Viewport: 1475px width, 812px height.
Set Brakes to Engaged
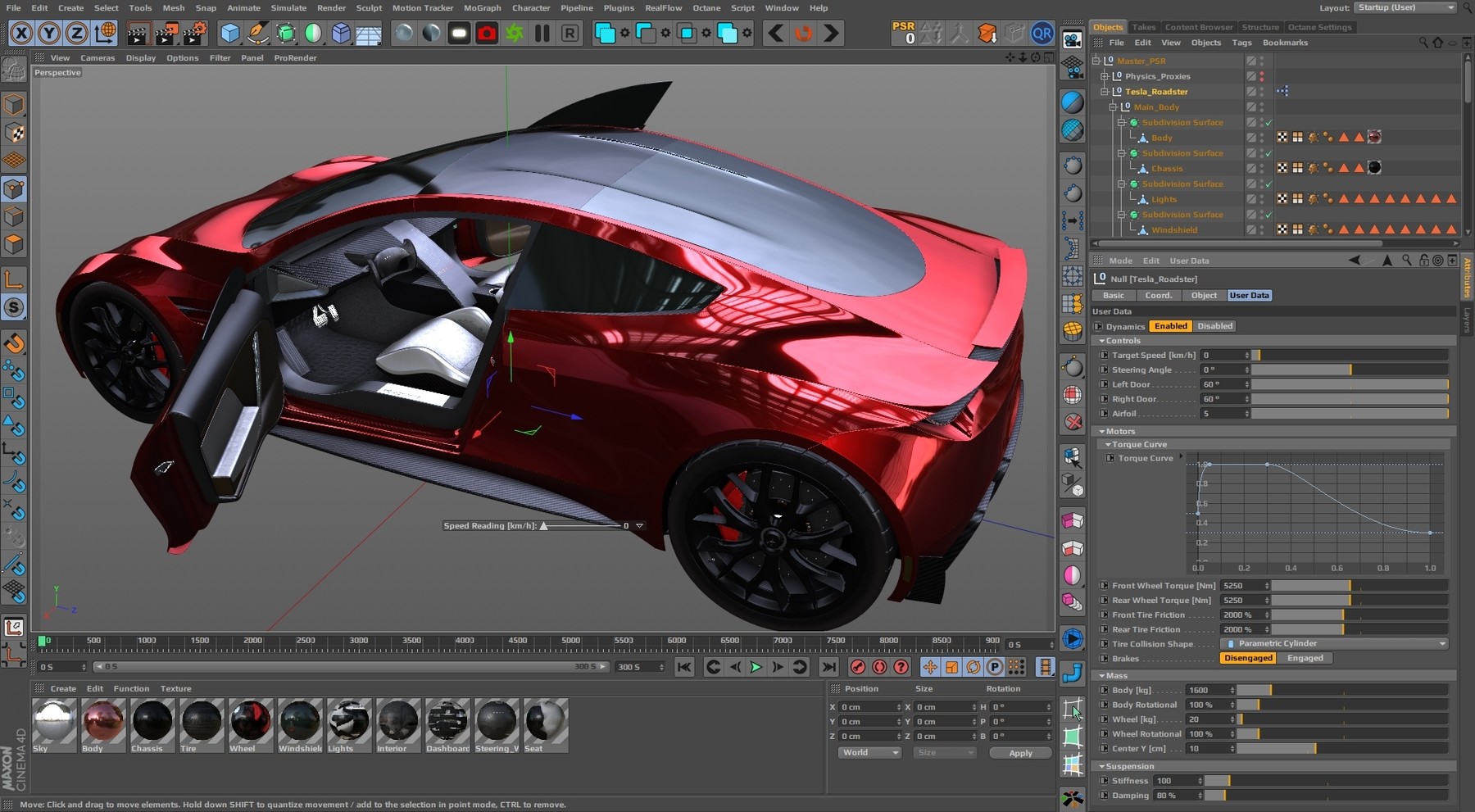[1305, 658]
